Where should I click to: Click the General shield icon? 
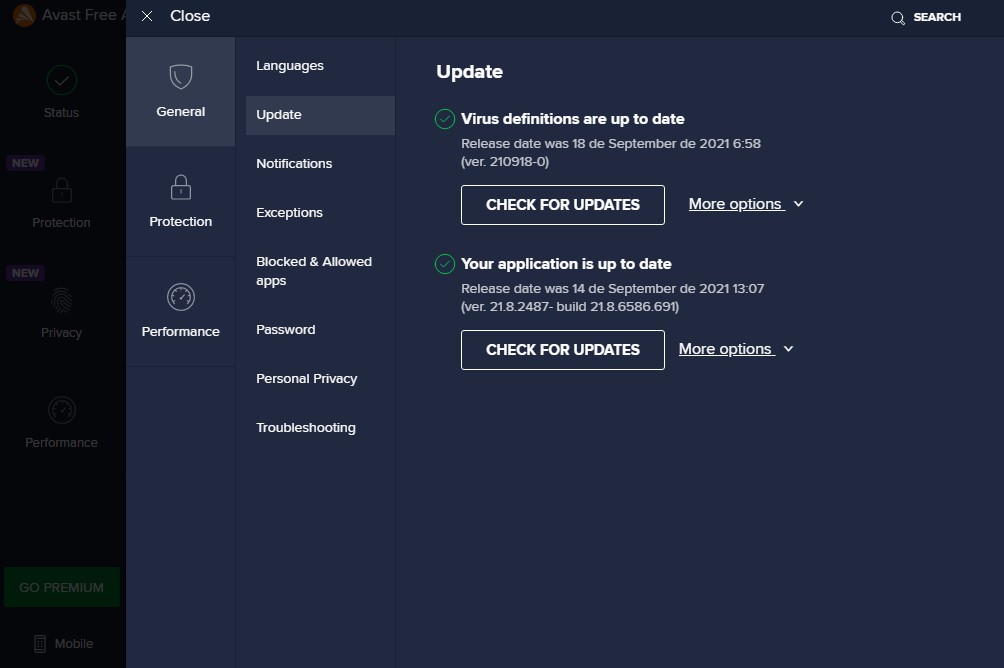(181, 76)
